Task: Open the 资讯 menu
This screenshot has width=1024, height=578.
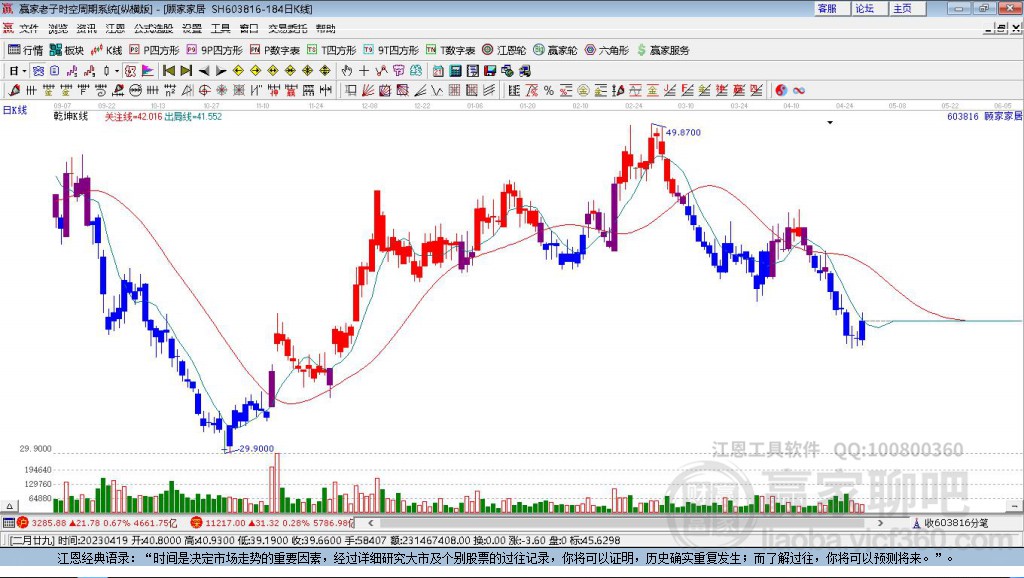Action: coord(86,28)
